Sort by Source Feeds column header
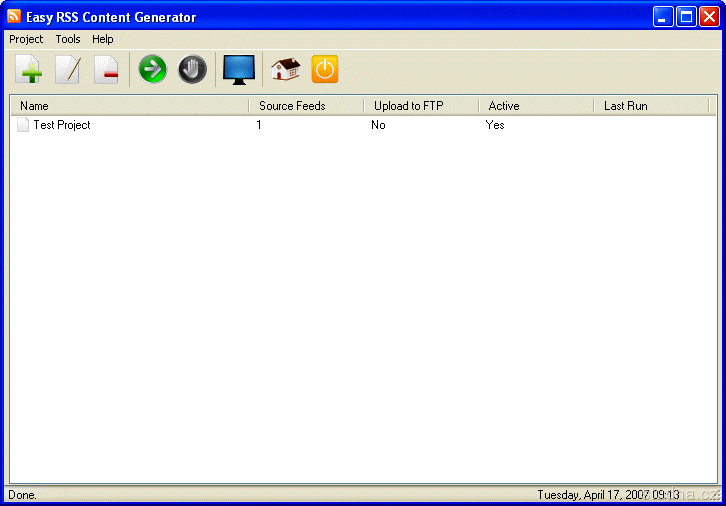This screenshot has width=726, height=506. (x=305, y=105)
